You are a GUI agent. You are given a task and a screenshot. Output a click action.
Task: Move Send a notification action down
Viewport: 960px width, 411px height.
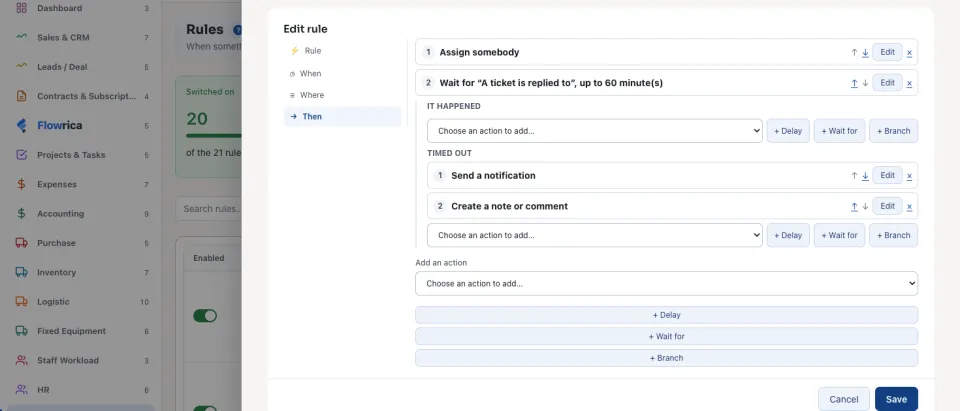coord(865,175)
